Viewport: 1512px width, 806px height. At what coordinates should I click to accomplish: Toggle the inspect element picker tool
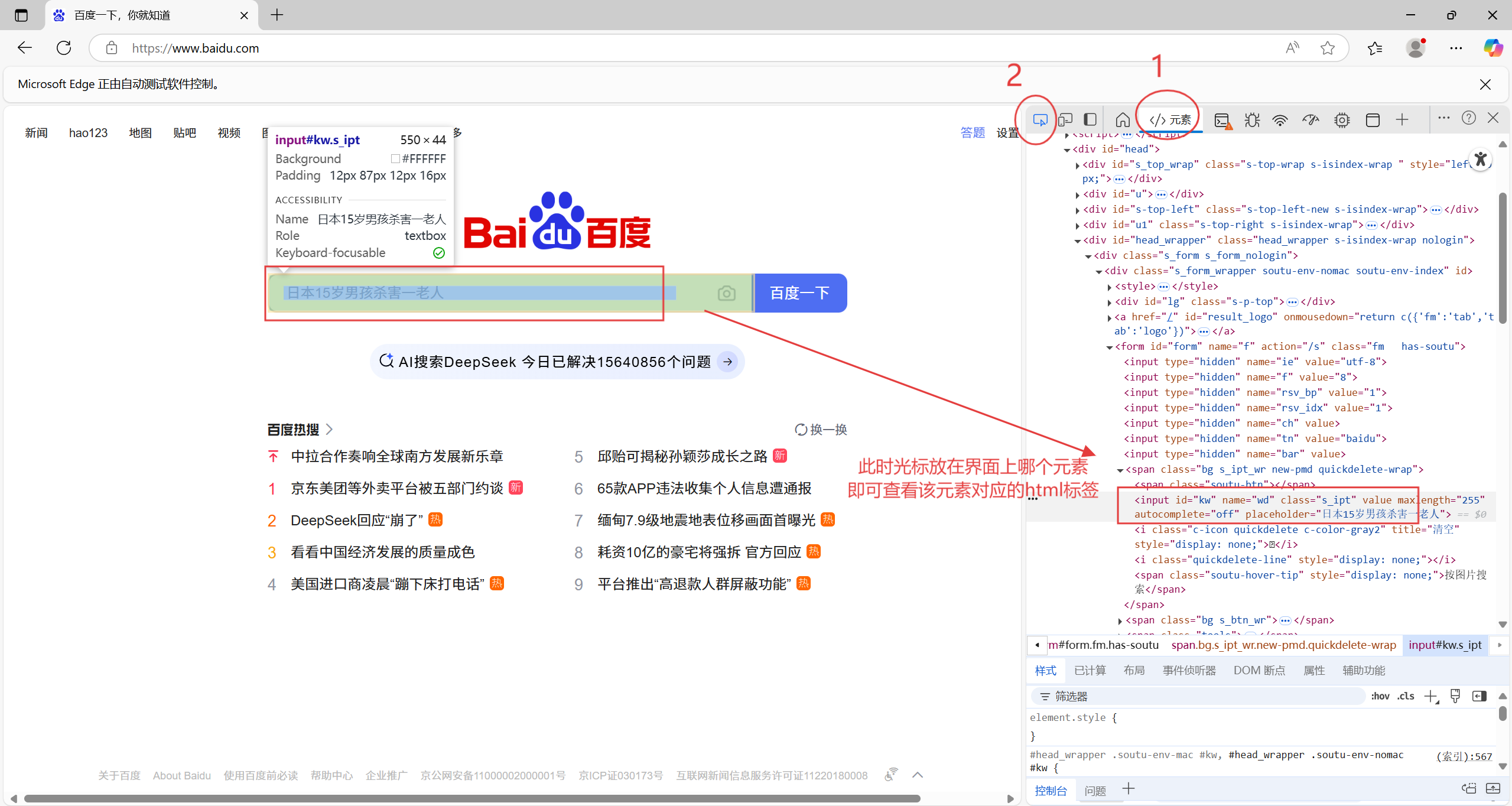1040,120
